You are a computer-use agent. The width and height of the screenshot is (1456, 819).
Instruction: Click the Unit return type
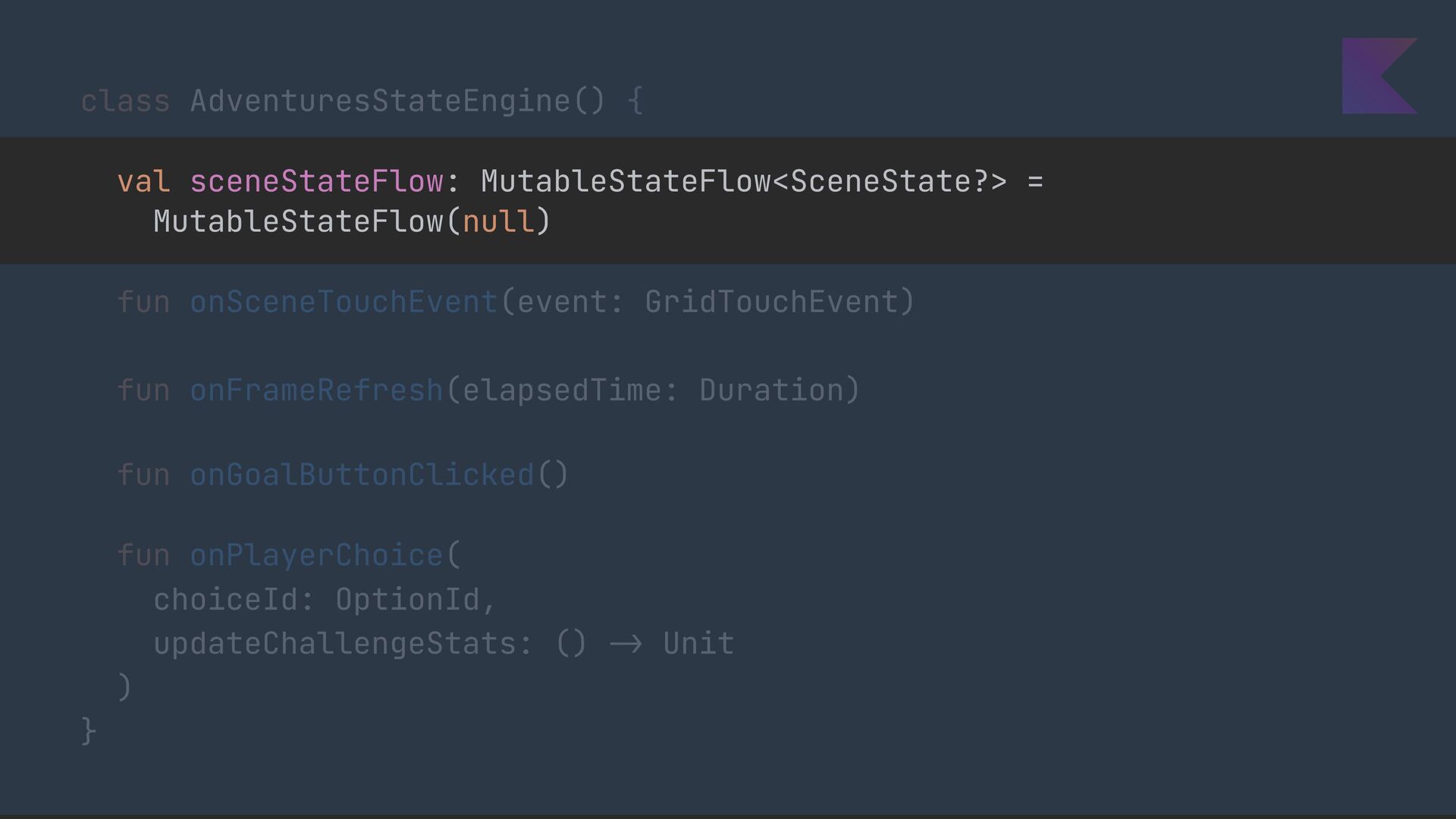(698, 644)
